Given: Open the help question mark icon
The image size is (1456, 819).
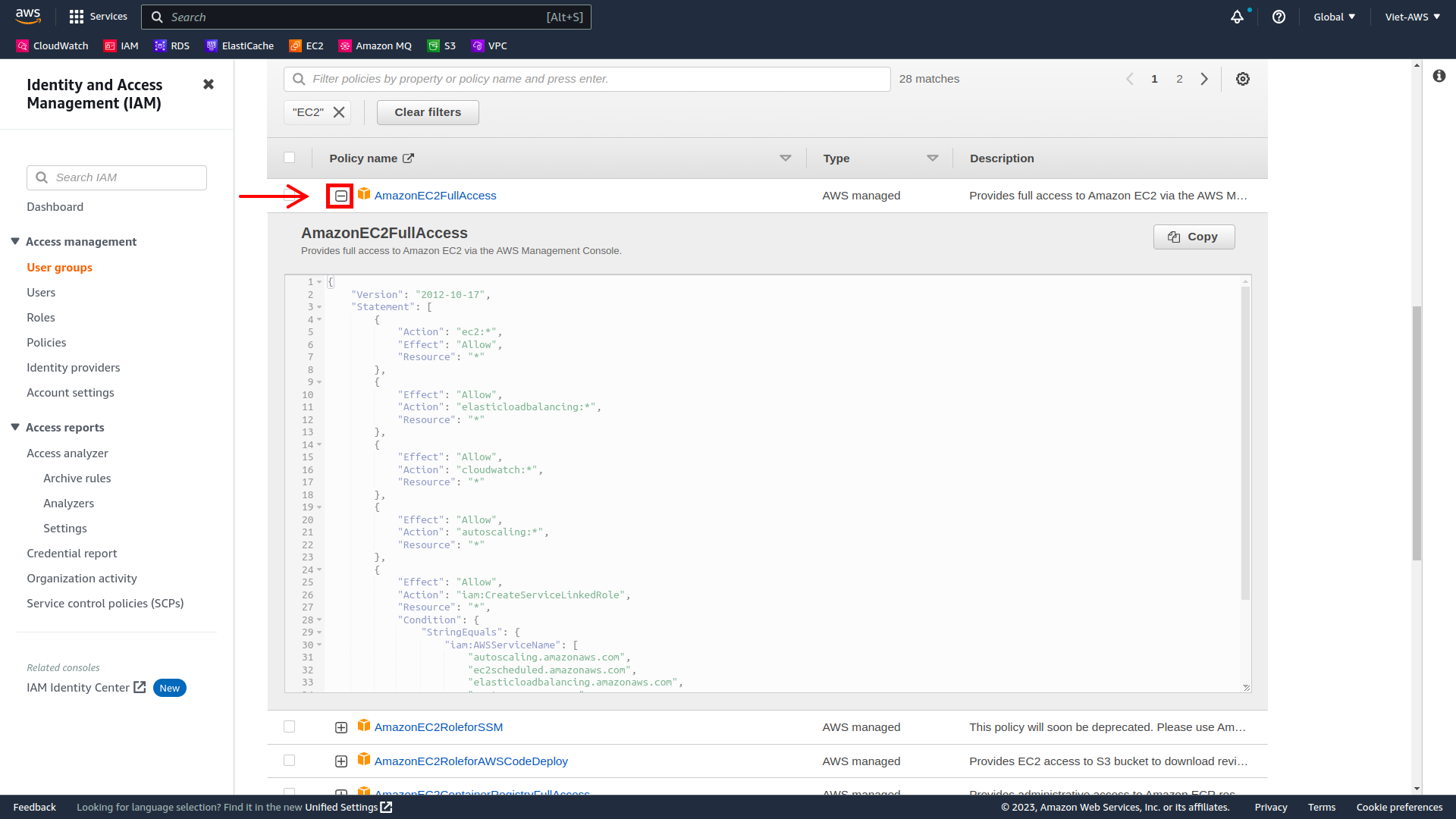Looking at the screenshot, I should point(1279,17).
